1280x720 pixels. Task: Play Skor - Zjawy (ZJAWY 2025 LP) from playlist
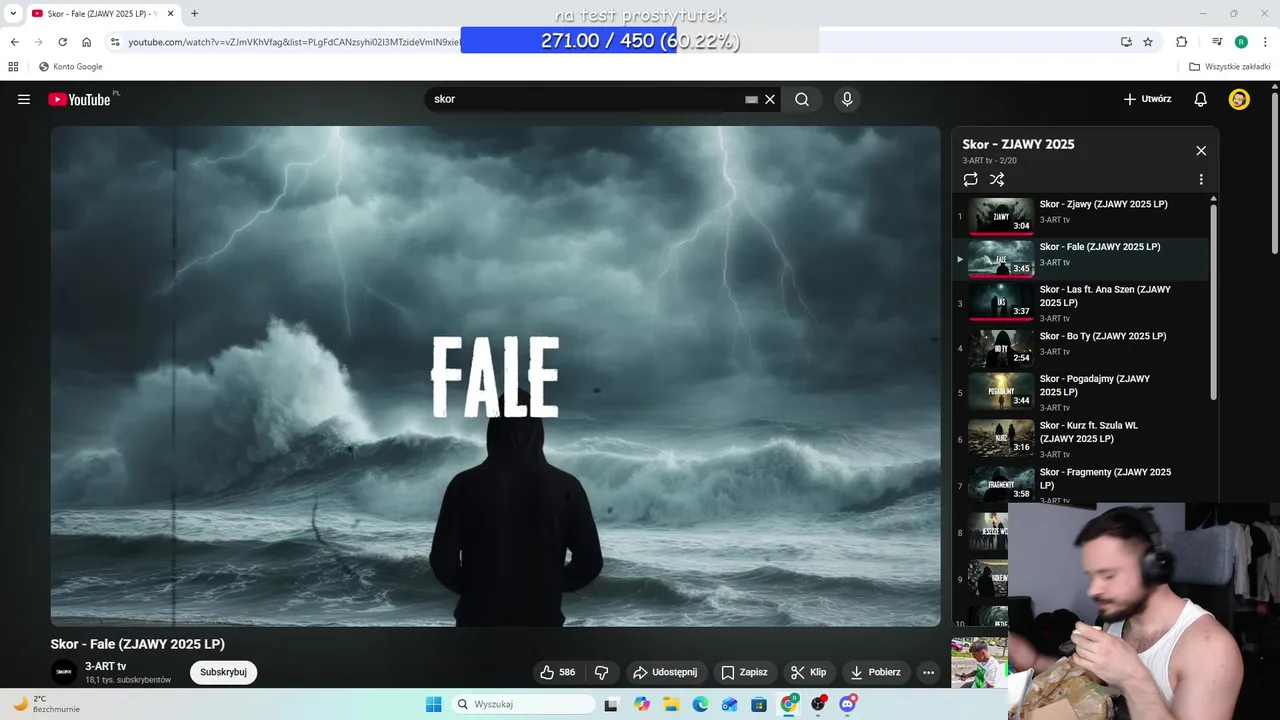1081,216
